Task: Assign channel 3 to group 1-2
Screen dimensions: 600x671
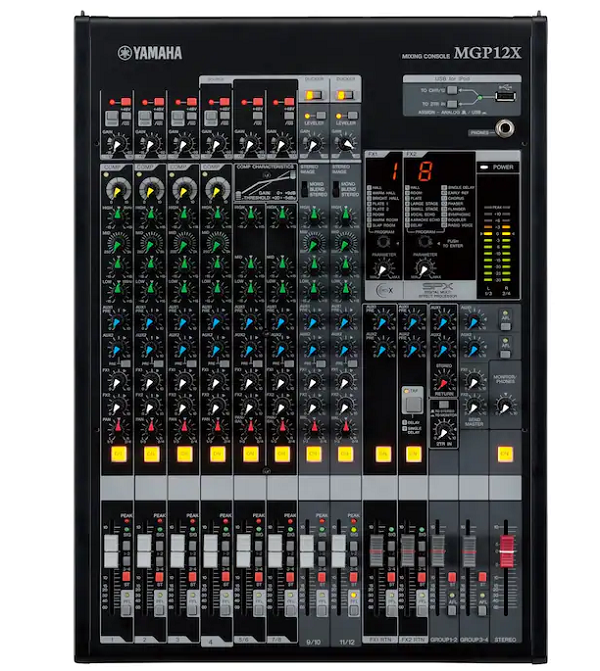Action: (x=192, y=546)
